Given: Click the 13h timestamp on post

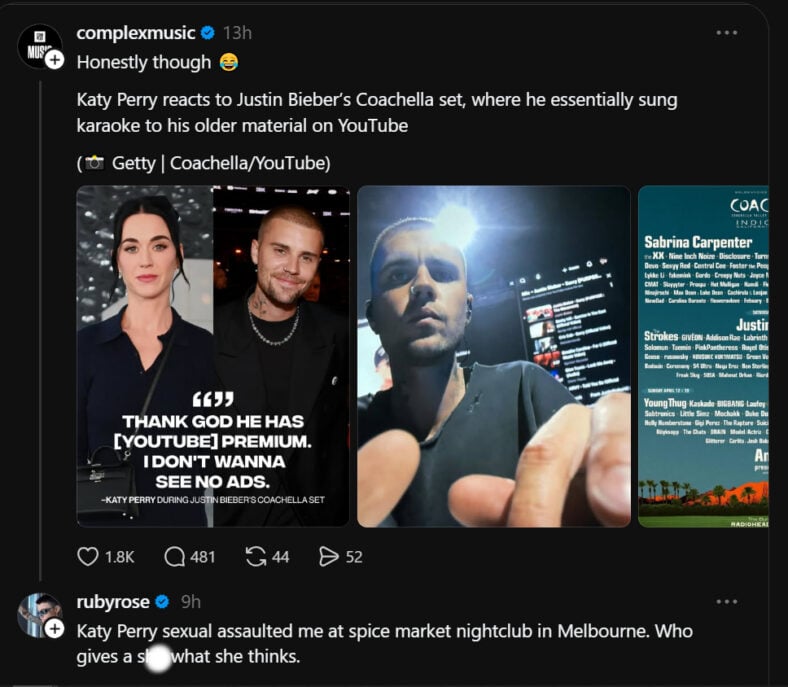Looking at the screenshot, I should tap(237, 33).
